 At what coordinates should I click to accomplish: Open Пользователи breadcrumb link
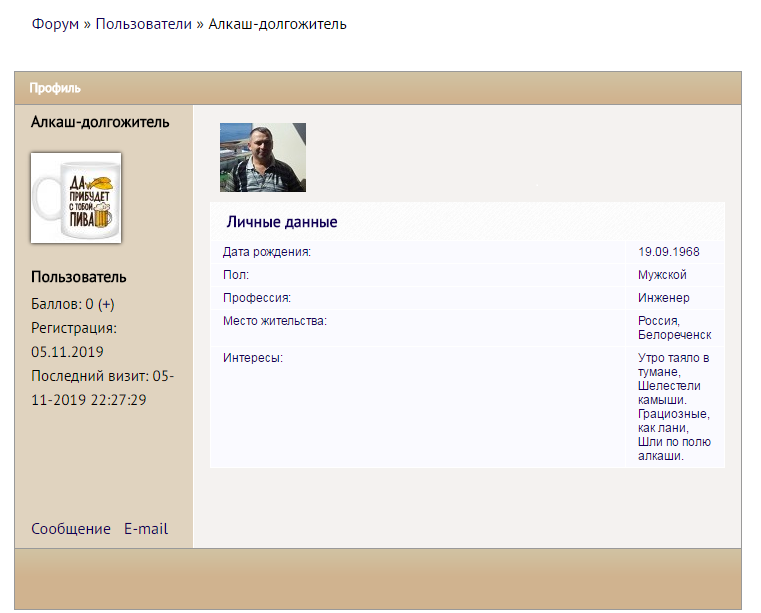click(143, 24)
